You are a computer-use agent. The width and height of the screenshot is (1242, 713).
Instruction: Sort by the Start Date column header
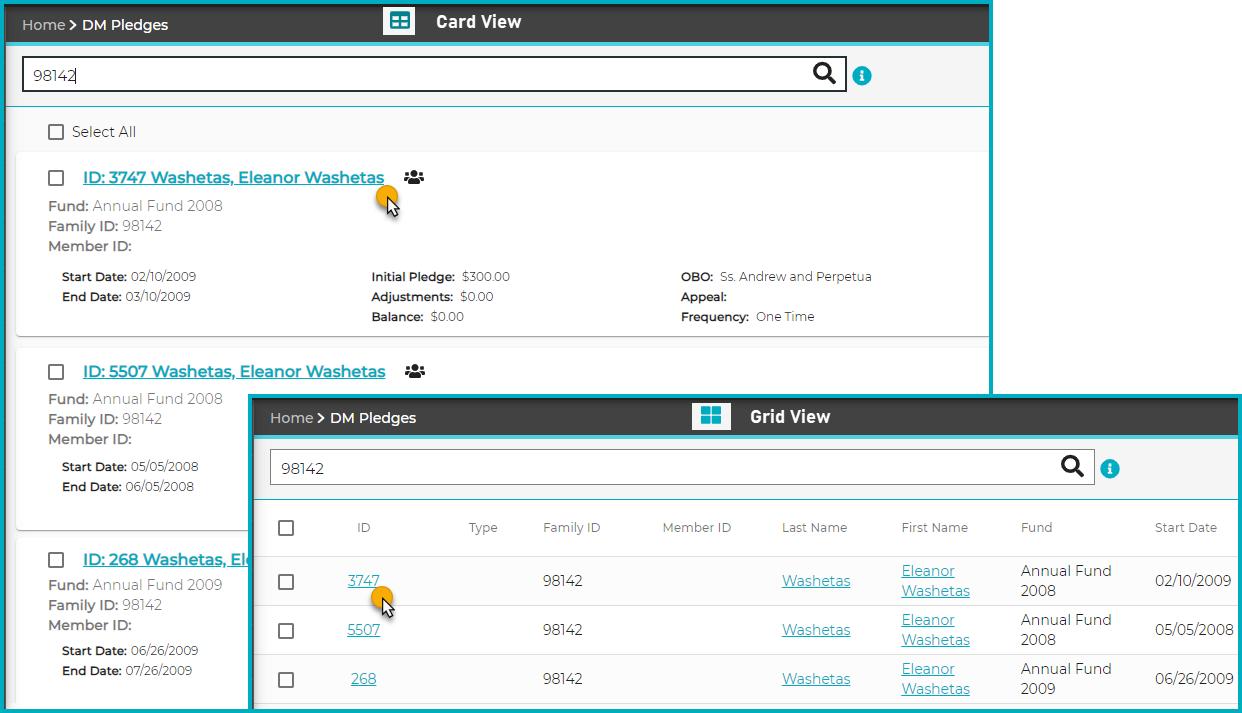(1185, 528)
